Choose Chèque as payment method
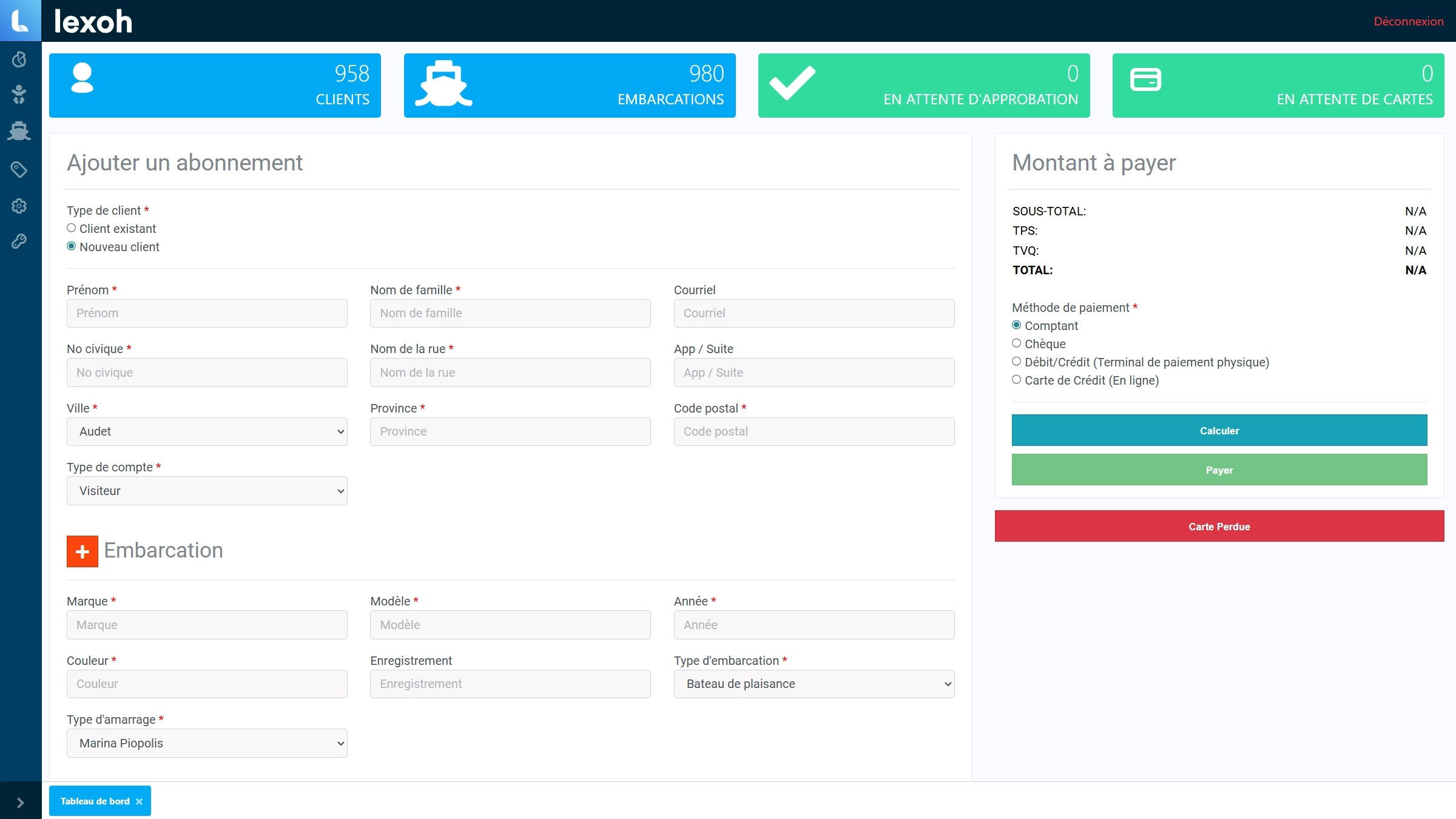1456x819 pixels. (1016, 343)
